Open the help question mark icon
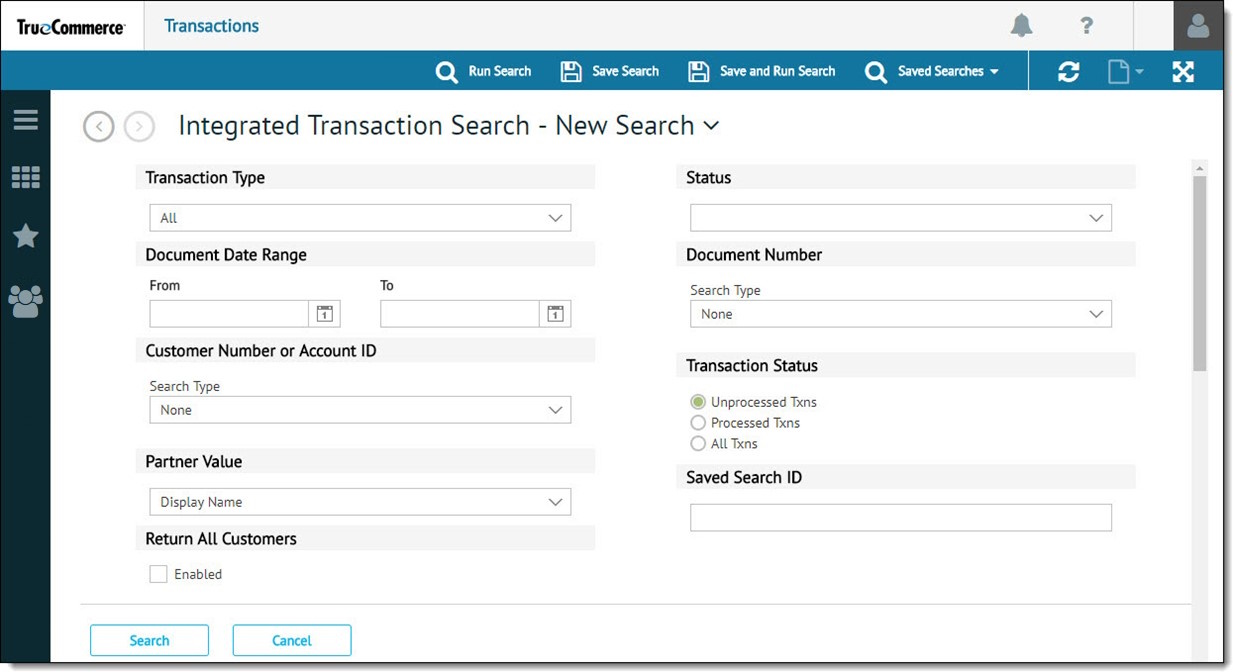Screen dimensions: 1233x672 click(x=1086, y=26)
